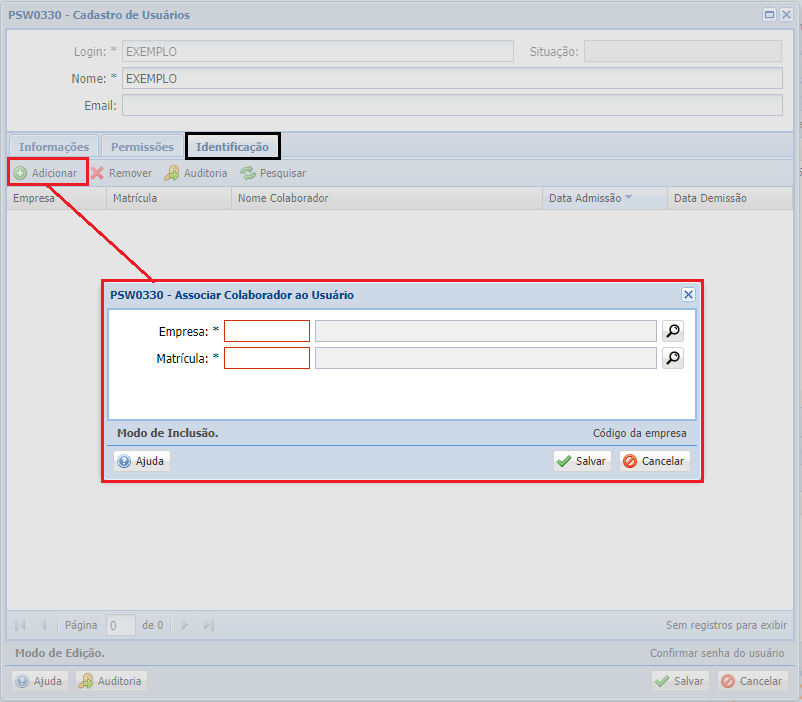Save the collaborator association with Salvar
This screenshot has width=802, height=702.
pyautogui.click(x=582, y=461)
